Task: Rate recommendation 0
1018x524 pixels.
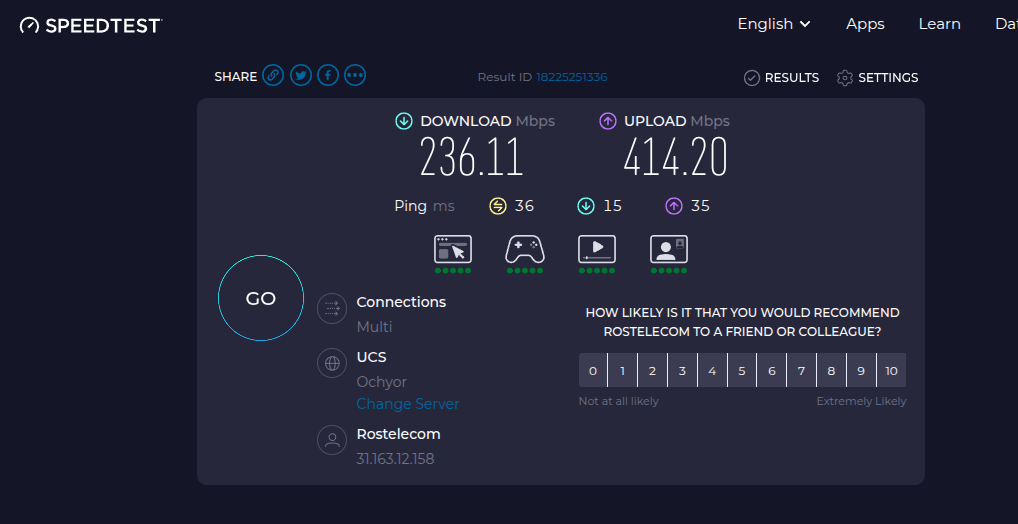Action: (593, 371)
